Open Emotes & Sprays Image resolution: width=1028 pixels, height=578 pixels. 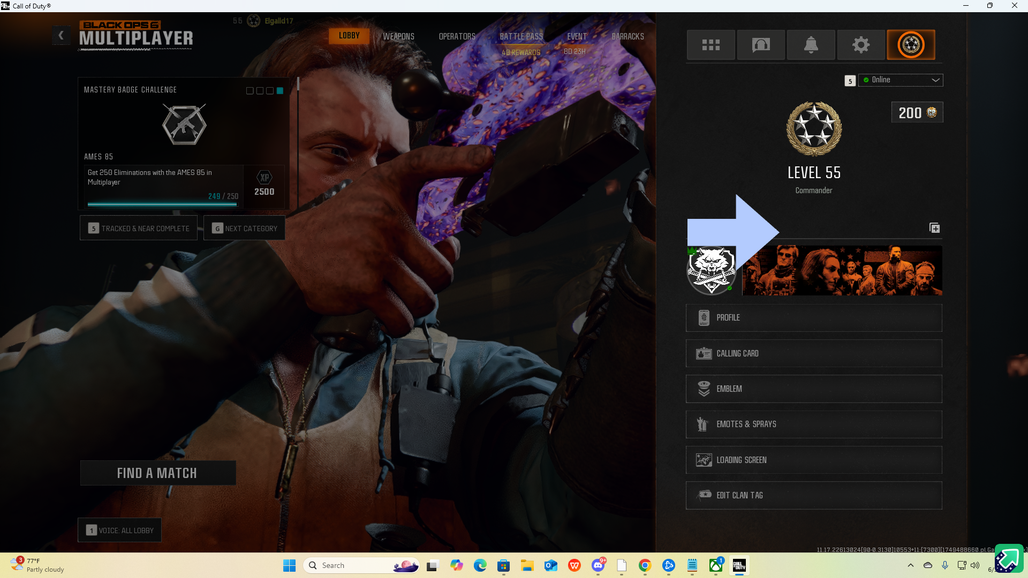tap(814, 424)
